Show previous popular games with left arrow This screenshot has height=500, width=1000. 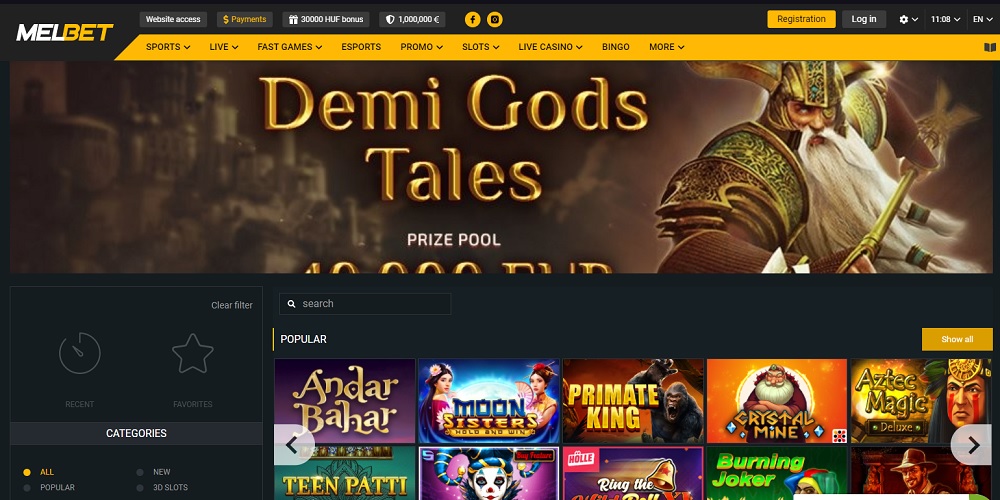click(x=294, y=445)
